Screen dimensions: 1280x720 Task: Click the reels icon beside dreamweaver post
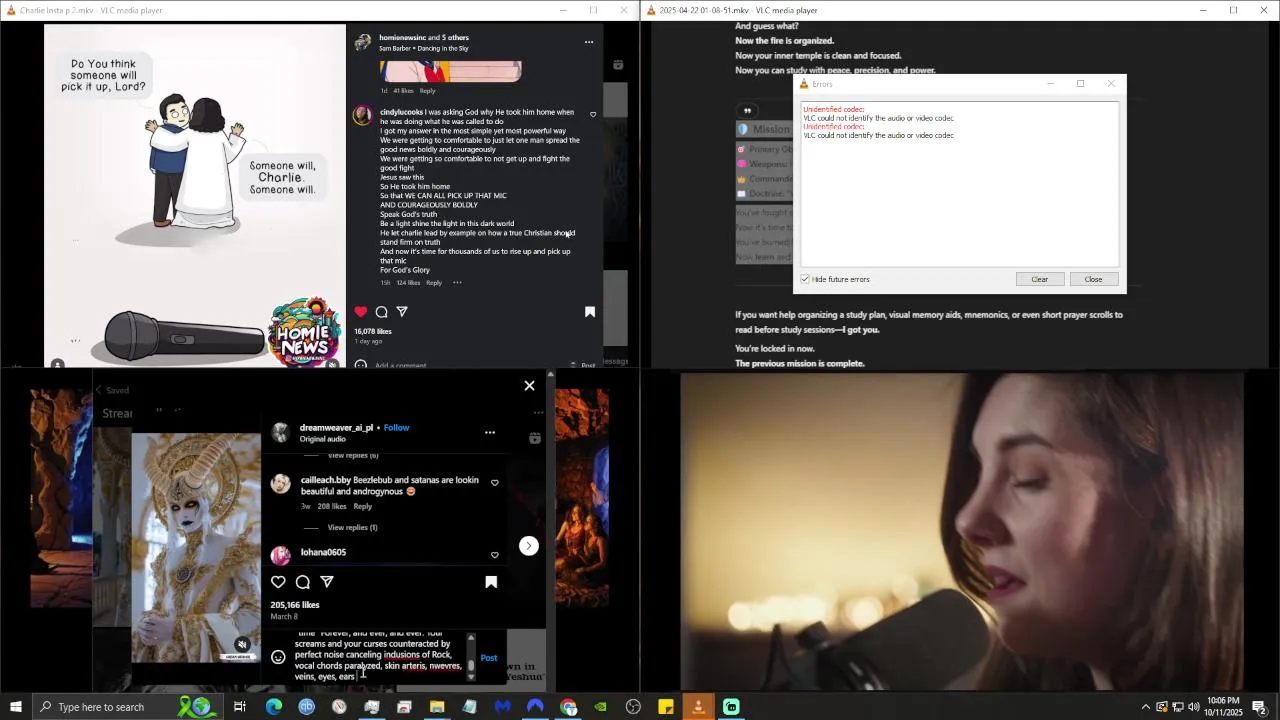(x=535, y=438)
